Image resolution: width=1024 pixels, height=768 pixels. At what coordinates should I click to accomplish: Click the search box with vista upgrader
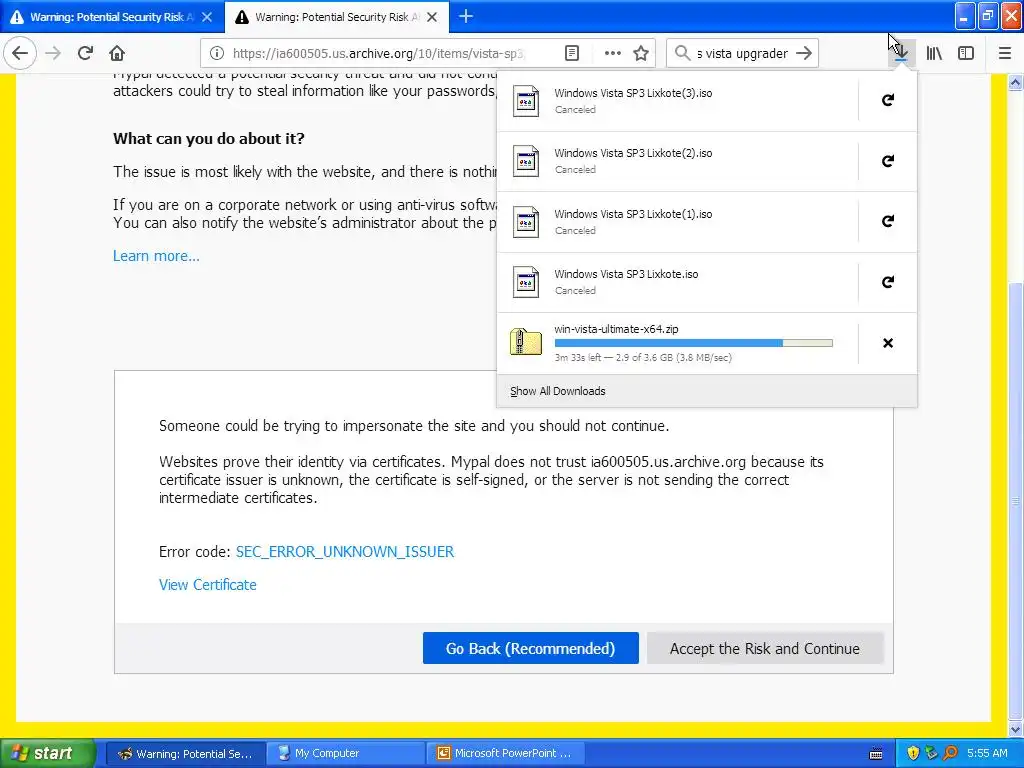(x=742, y=54)
